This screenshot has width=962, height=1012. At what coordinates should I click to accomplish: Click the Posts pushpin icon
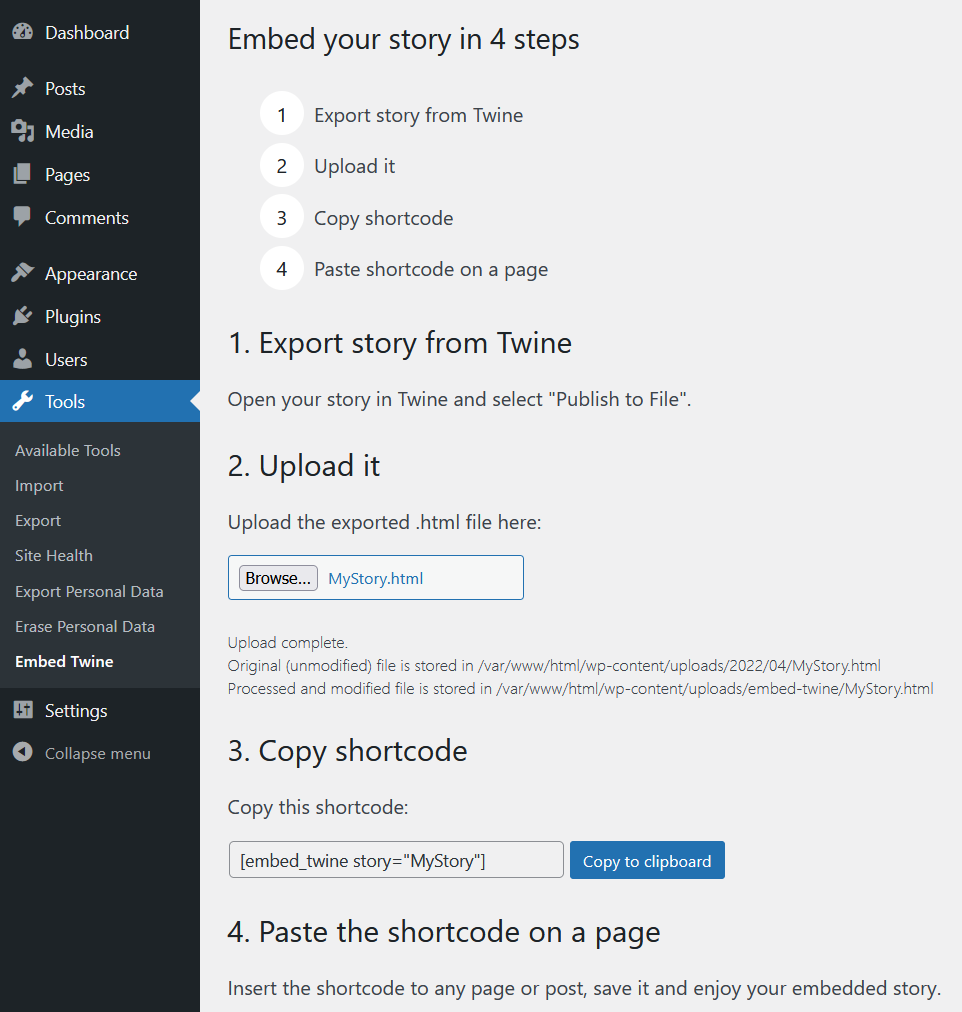click(23, 88)
